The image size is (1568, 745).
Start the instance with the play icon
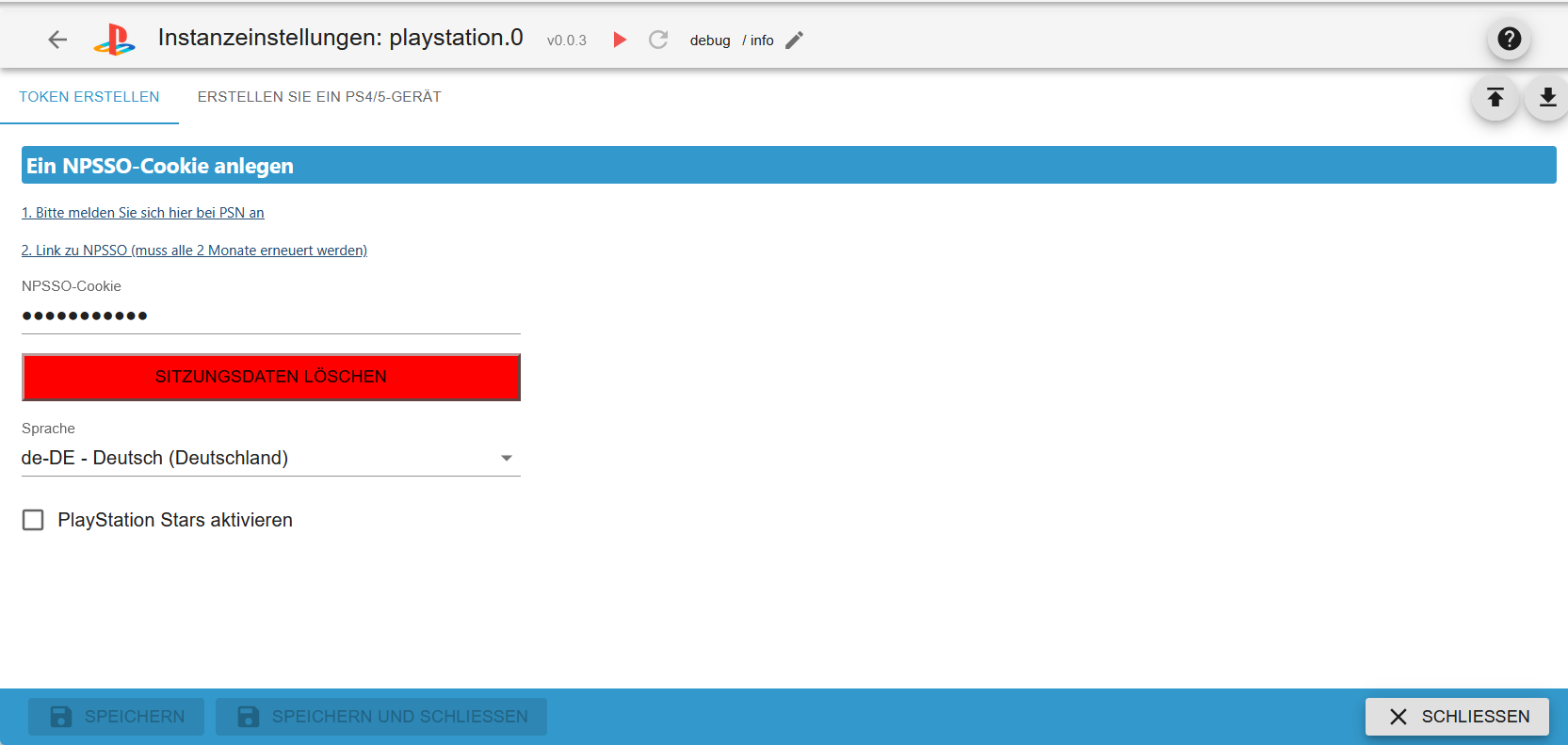tap(620, 40)
